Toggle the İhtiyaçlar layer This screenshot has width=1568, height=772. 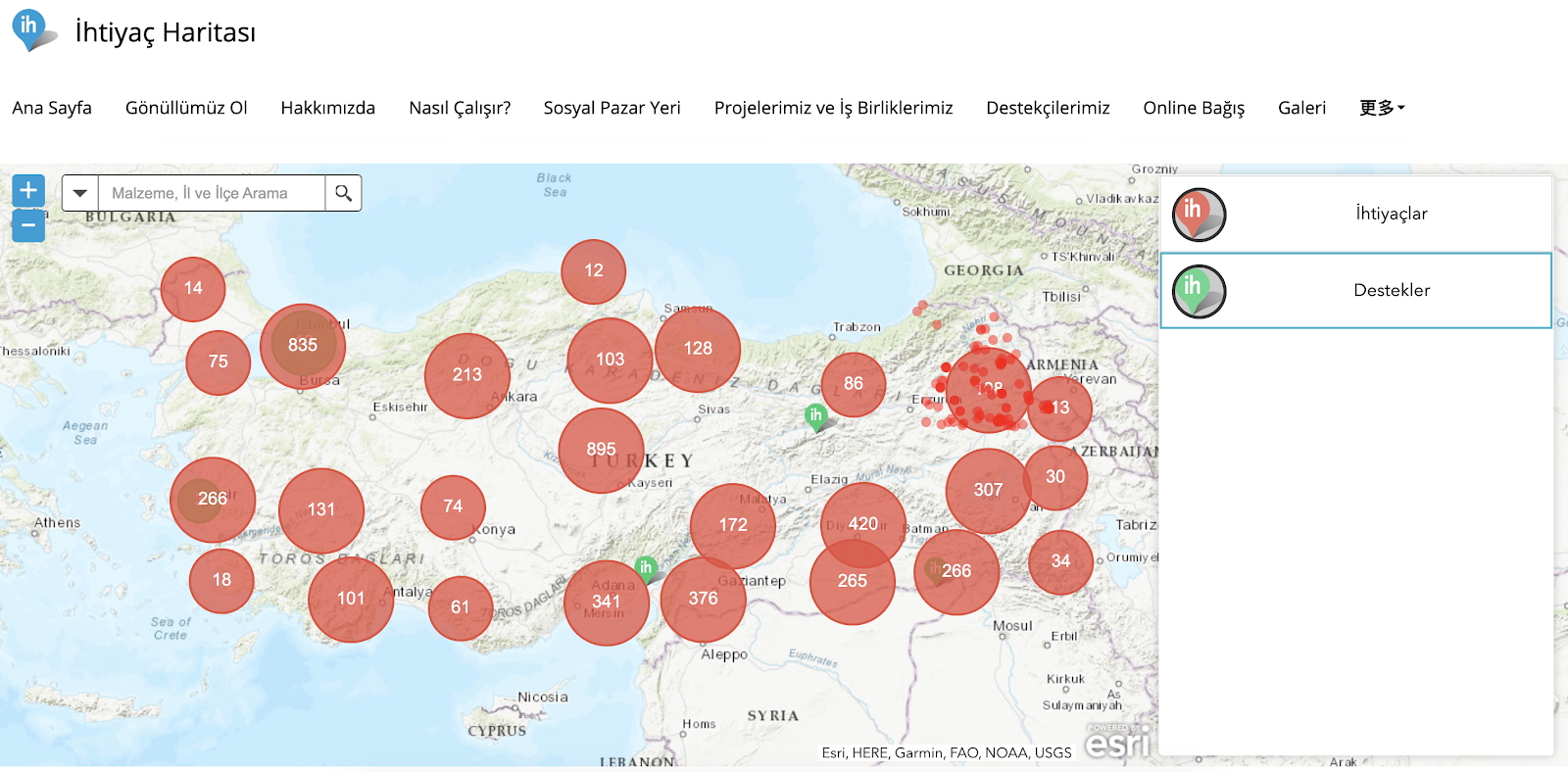click(1391, 214)
